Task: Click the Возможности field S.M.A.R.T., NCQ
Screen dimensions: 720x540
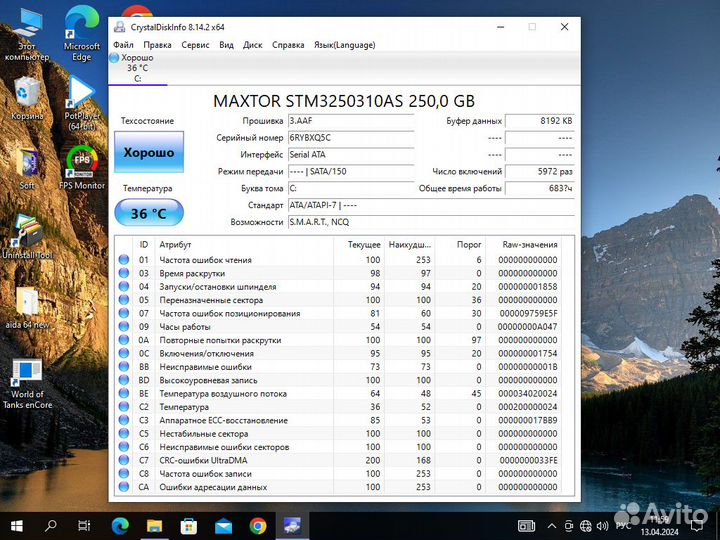Action: 431,222
